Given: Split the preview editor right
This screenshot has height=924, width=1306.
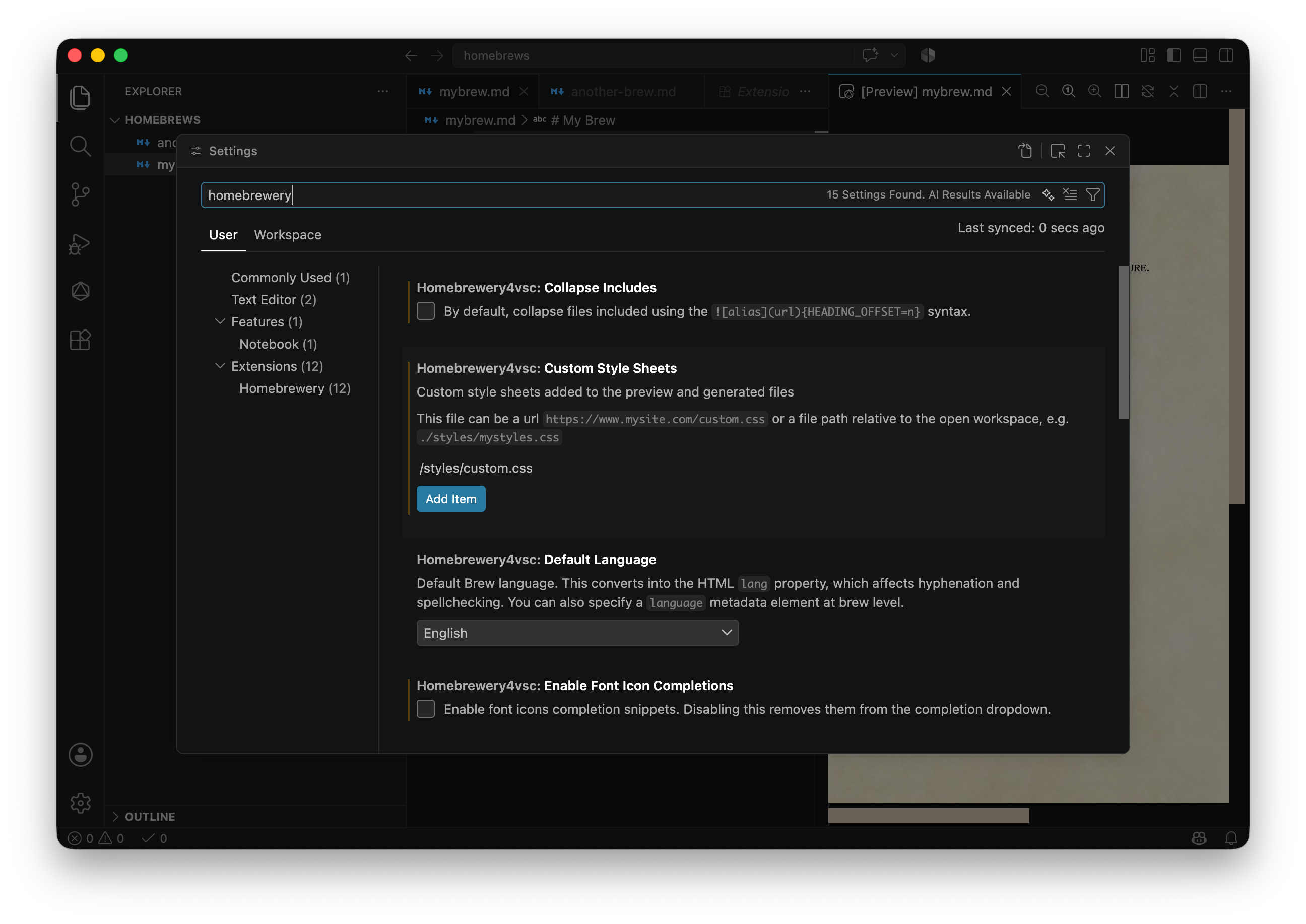Looking at the screenshot, I should (1200, 92).
